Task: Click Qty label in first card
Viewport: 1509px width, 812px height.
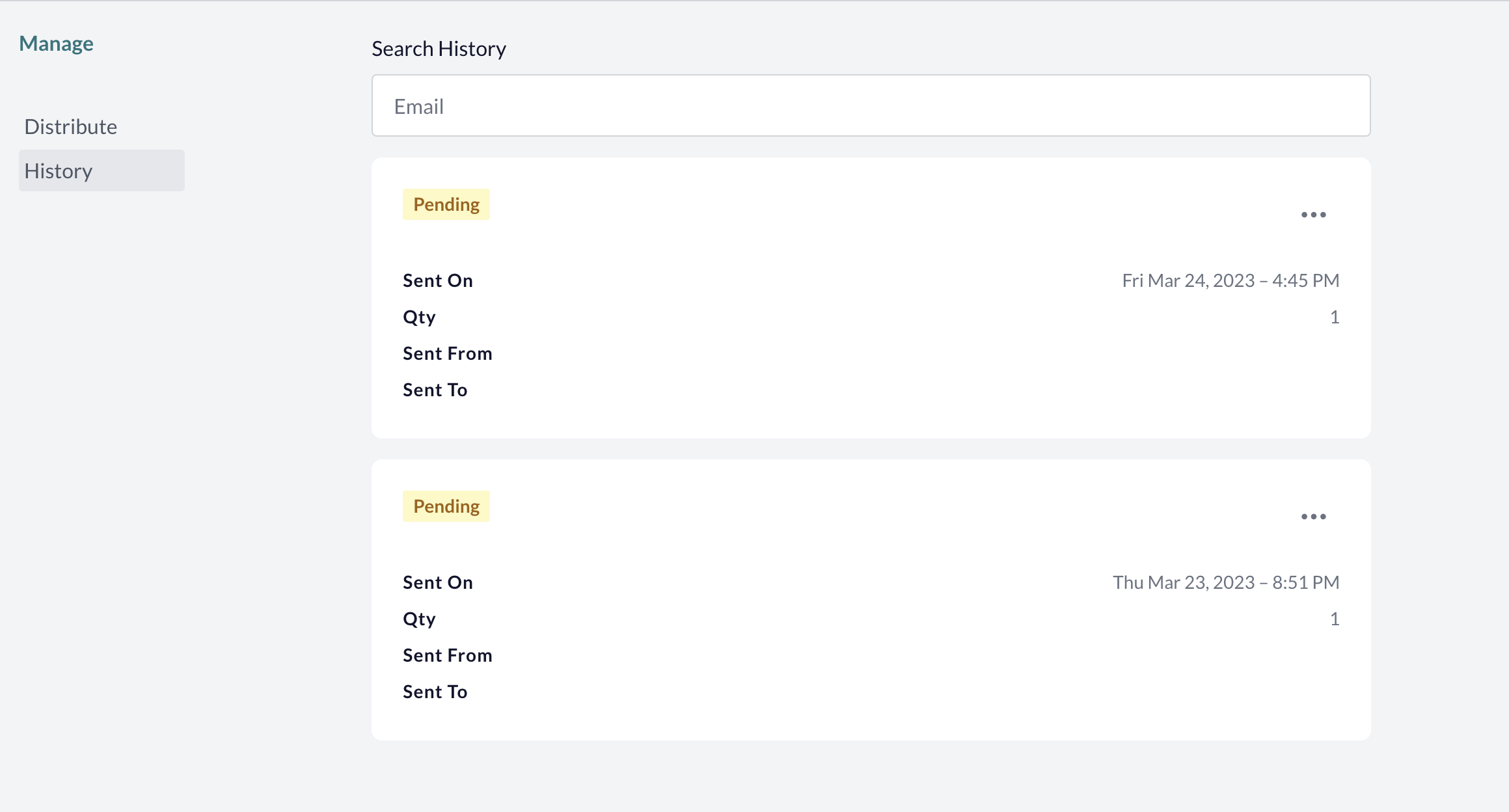Action: coord(419,318)
